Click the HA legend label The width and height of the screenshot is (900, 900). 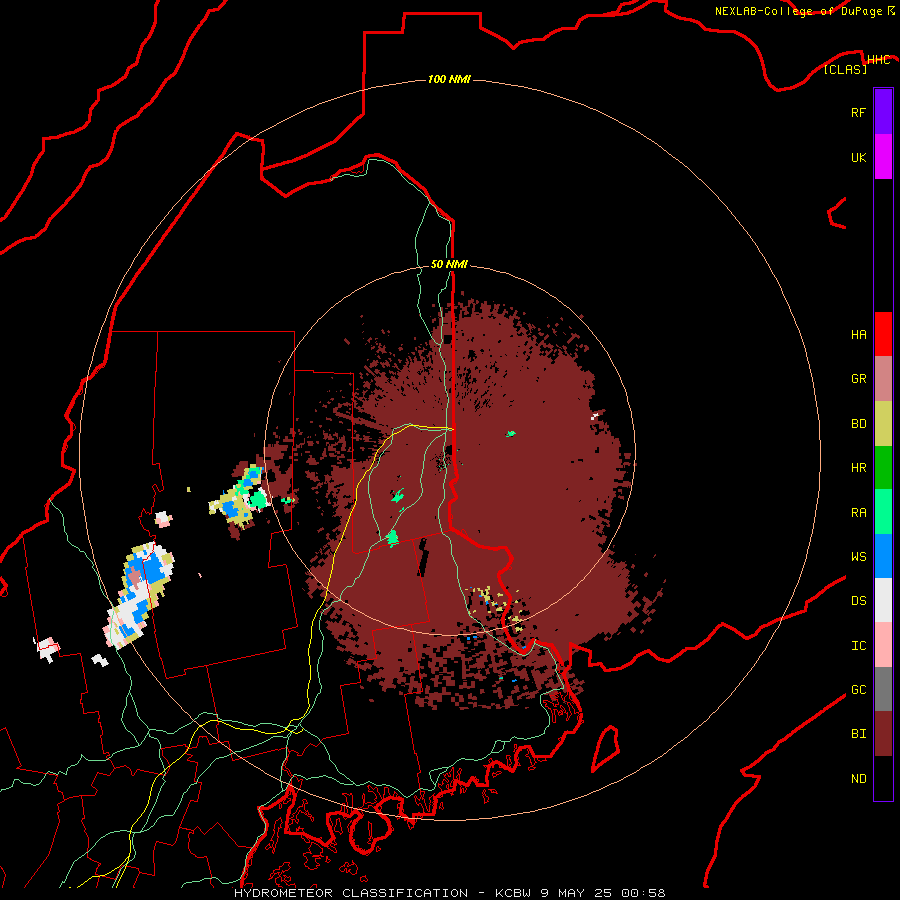click(858, 335)
